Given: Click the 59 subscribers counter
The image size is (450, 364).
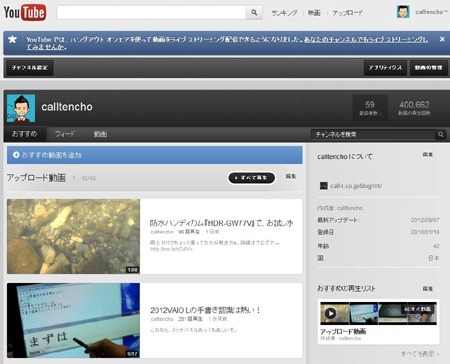Looking at the screenshot, I should pyautogui.click(x=370, y=108).
